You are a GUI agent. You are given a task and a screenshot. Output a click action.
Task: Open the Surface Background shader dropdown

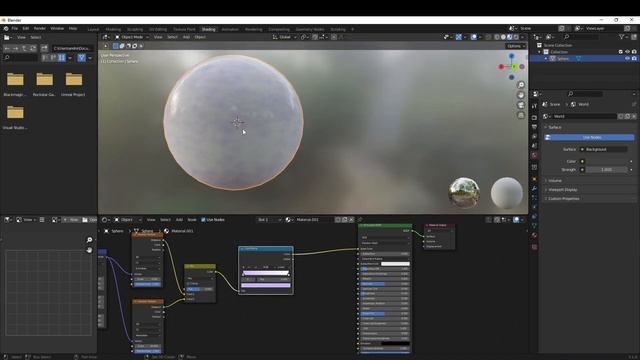pos(604,149)
